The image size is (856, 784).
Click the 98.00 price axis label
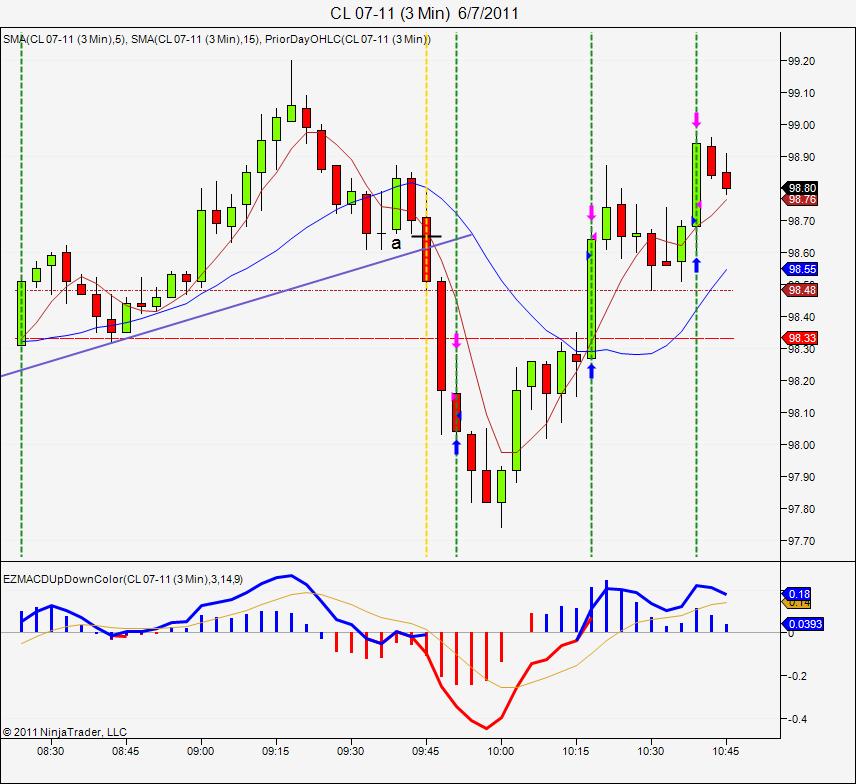(x=801, y=445)
